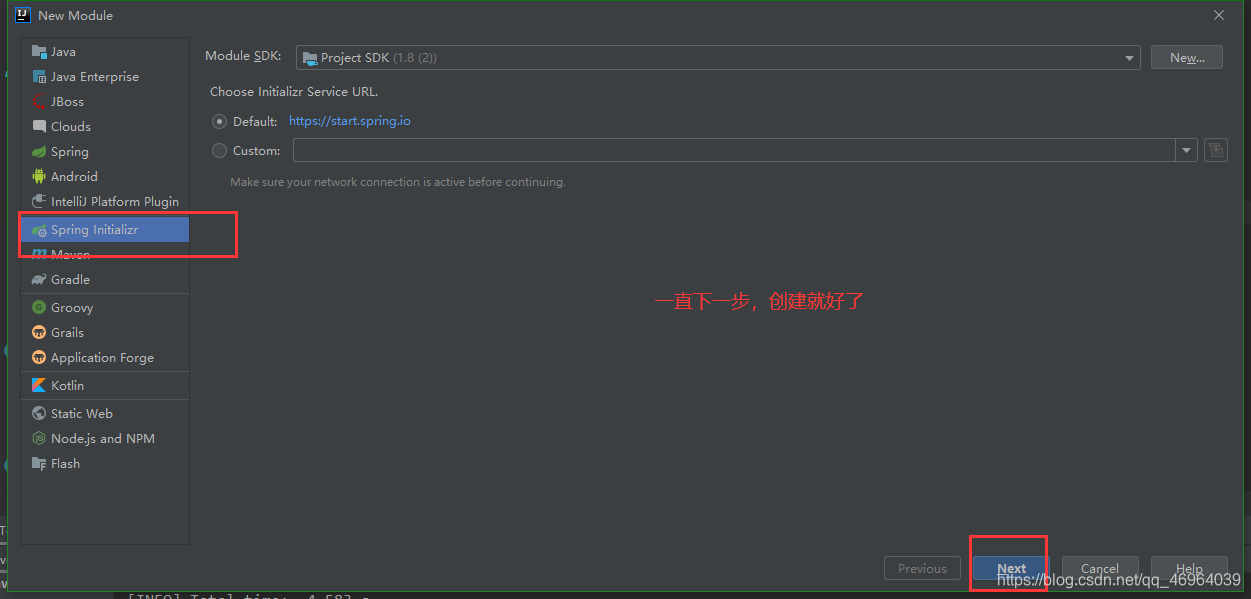Choose the Custom service URL radio
This screenshot has height=599, width=1251.
pyautogui.click(x=220, y=151)
